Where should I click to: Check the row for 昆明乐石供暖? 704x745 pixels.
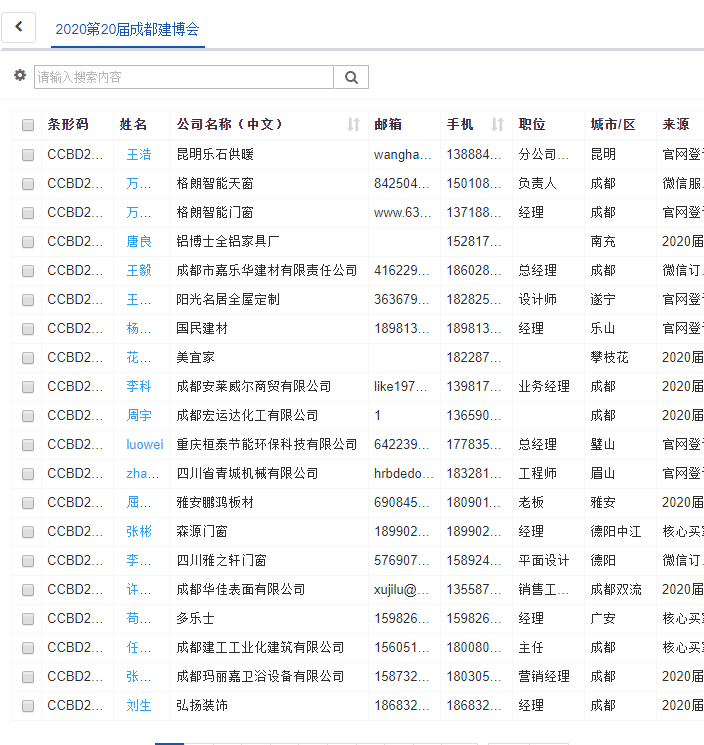(x=28, y=155)
